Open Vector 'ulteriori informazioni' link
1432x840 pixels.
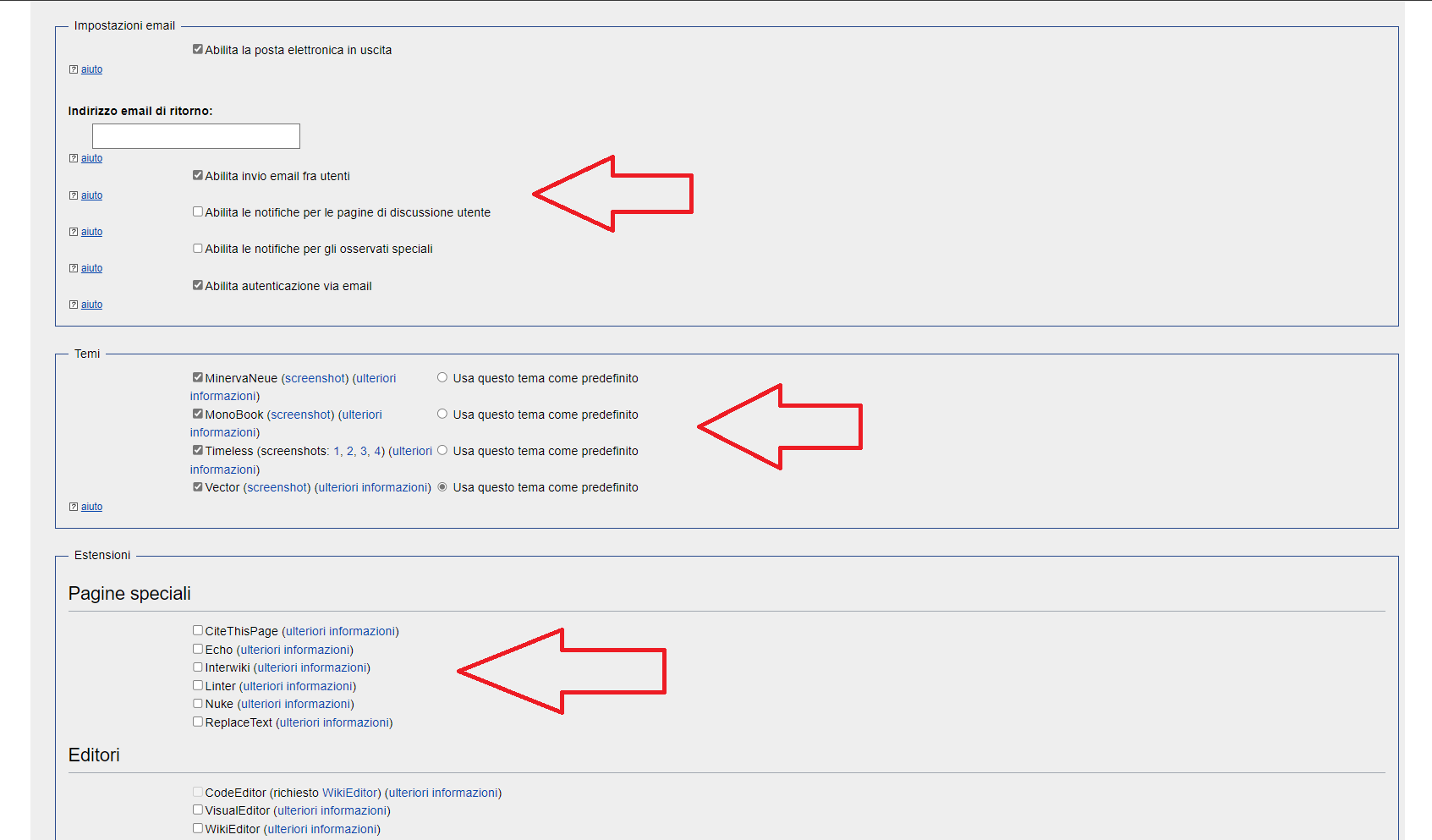tap(373, 487)
